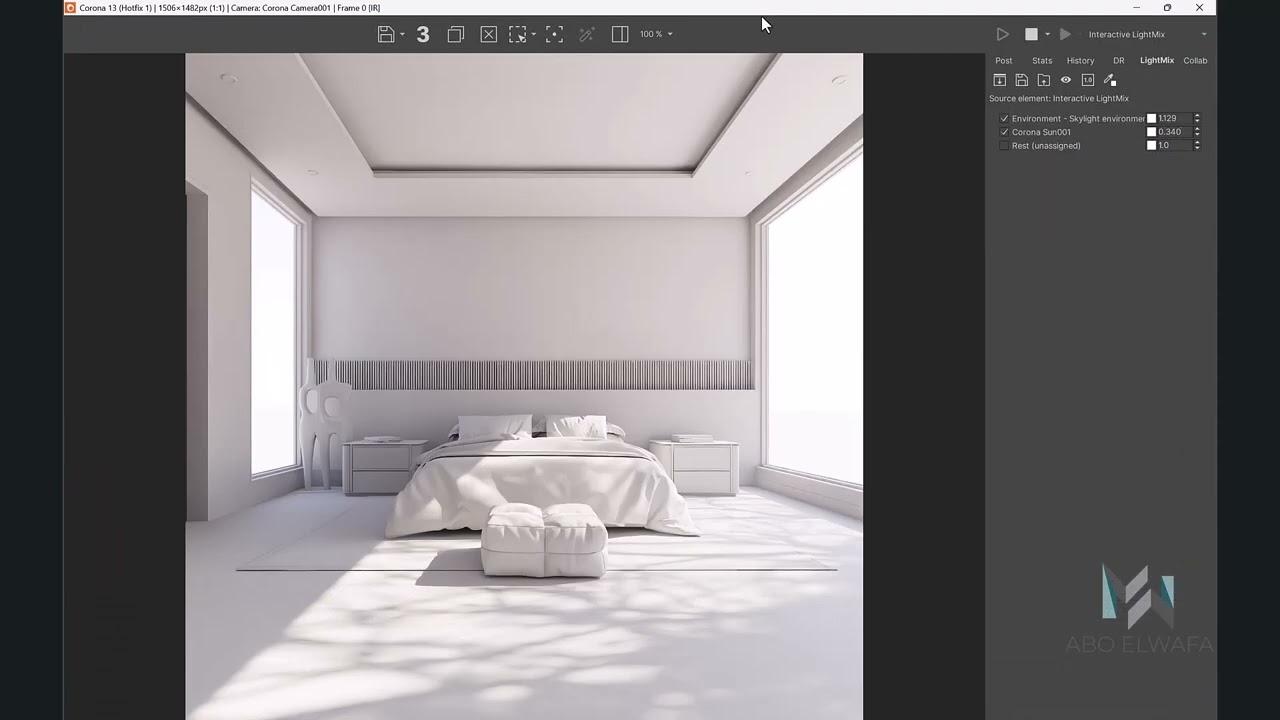Screen dimensions: 1280x720
Task: Select the render region selection tool
Action: coord(517,34)
